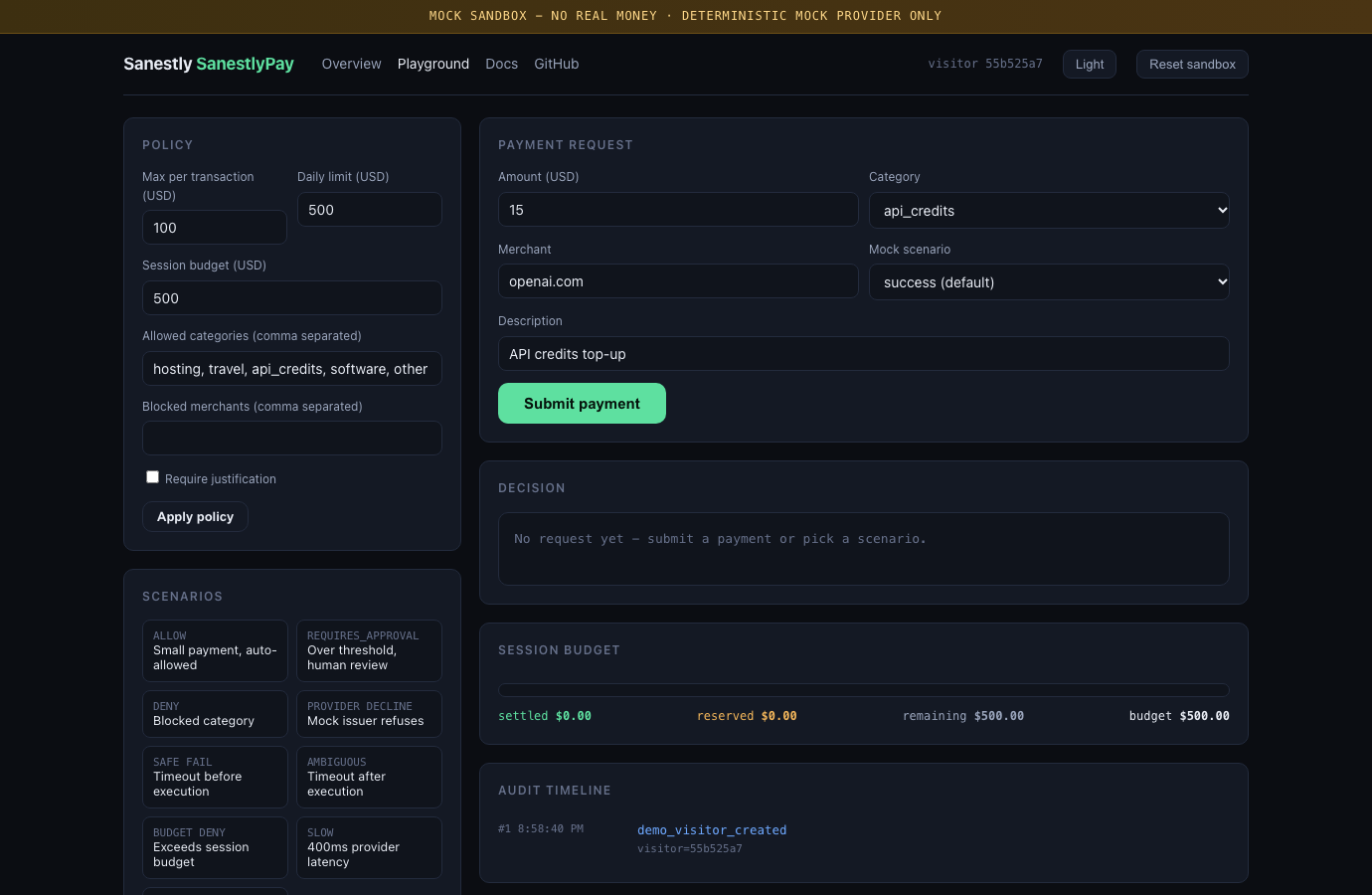Image resolution: width=1372 pixels, height=895 pixels.
Task: Click the visitor 55b525a7 label
Action: point(985,64)
